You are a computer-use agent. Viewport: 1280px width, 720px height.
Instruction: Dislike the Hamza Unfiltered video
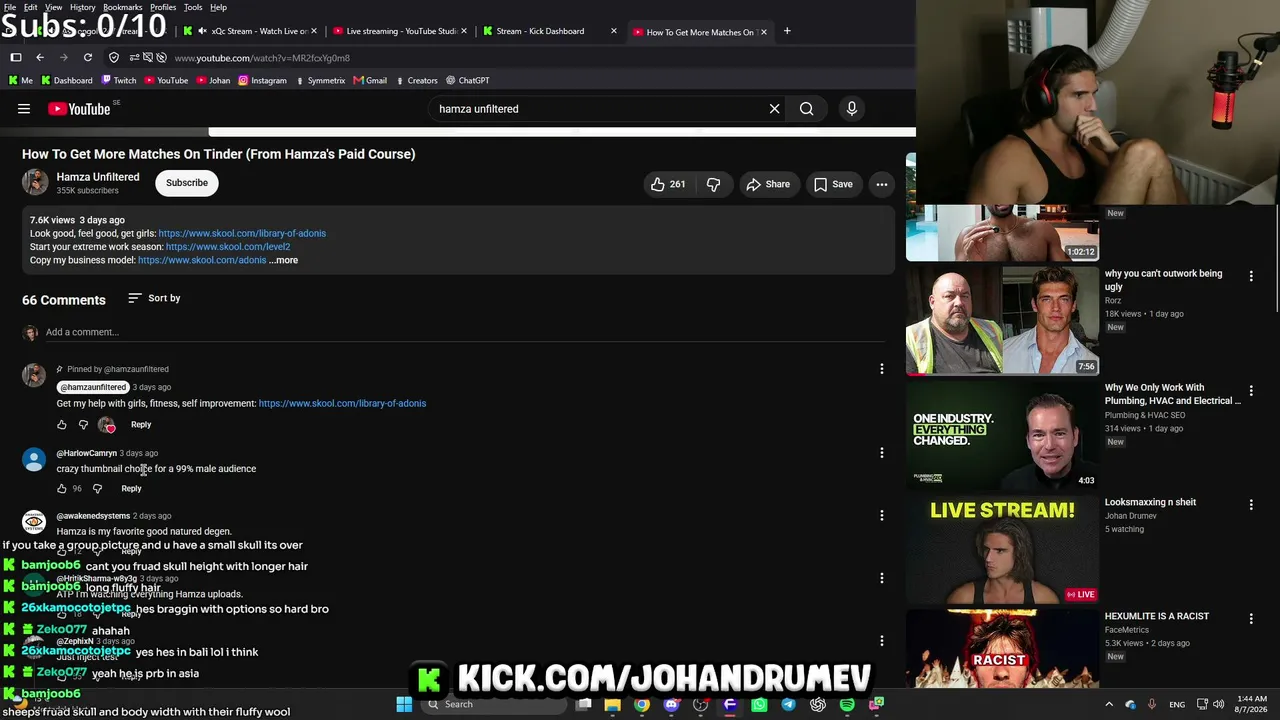(713, 184)
